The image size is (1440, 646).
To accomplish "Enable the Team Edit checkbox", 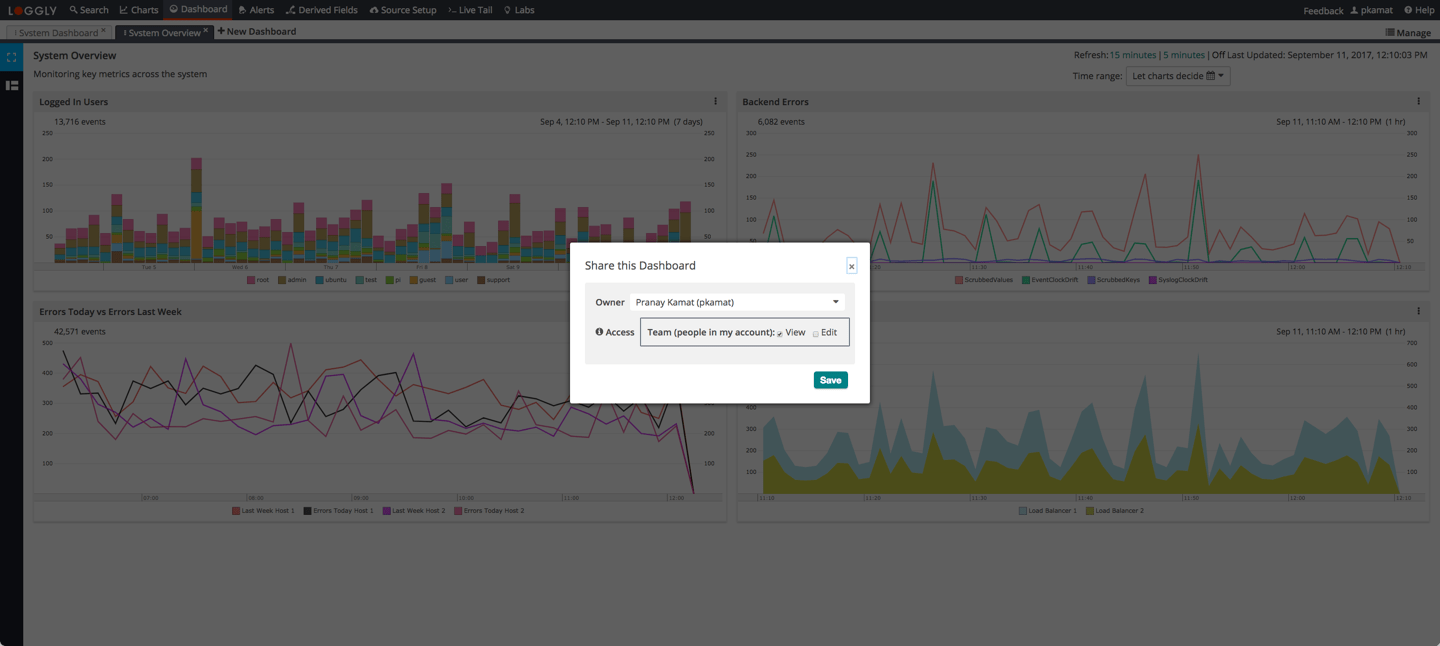I will (x=816, y=333).
